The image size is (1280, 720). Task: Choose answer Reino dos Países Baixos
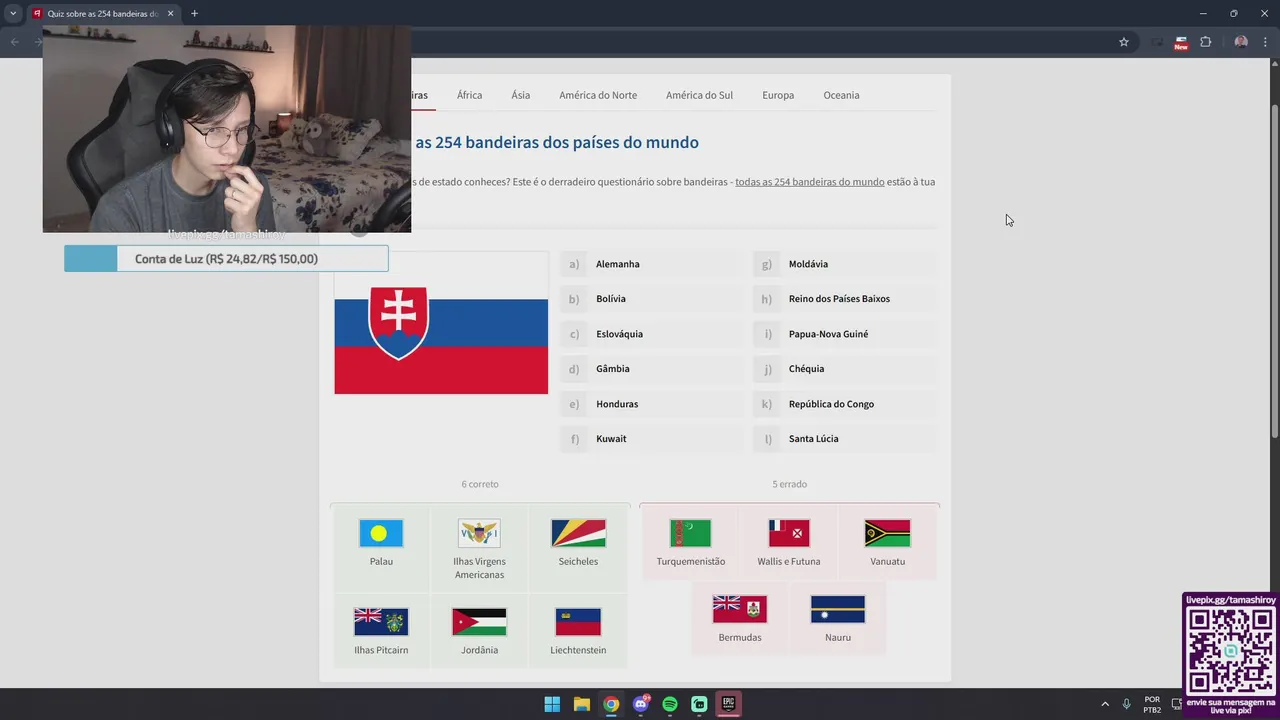click(x=845, y=299)
